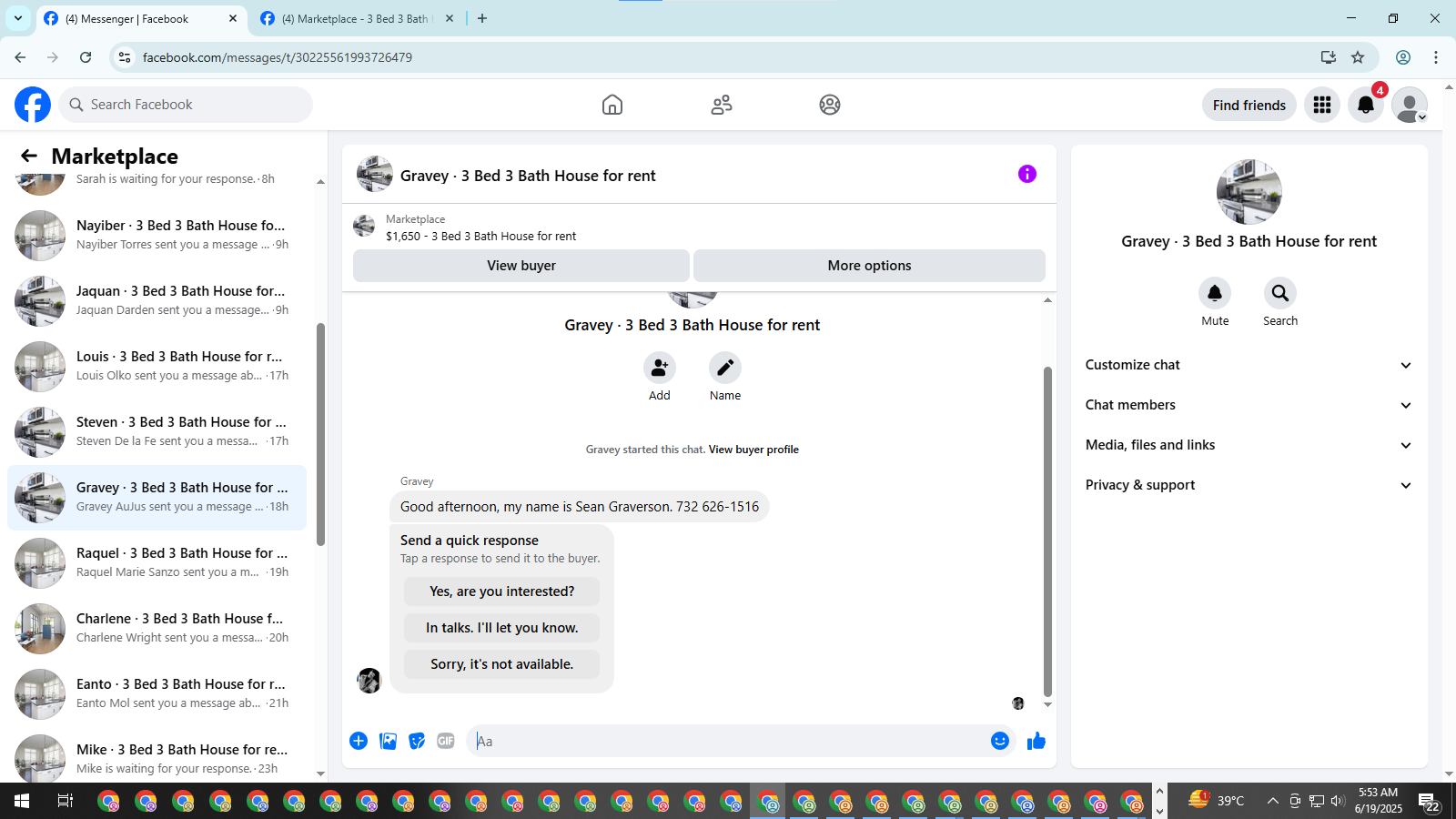Switch to Marketplace 3 Bed 3 Bath tab
This screenshot has height=819, width=1456.
coord(358,19)
